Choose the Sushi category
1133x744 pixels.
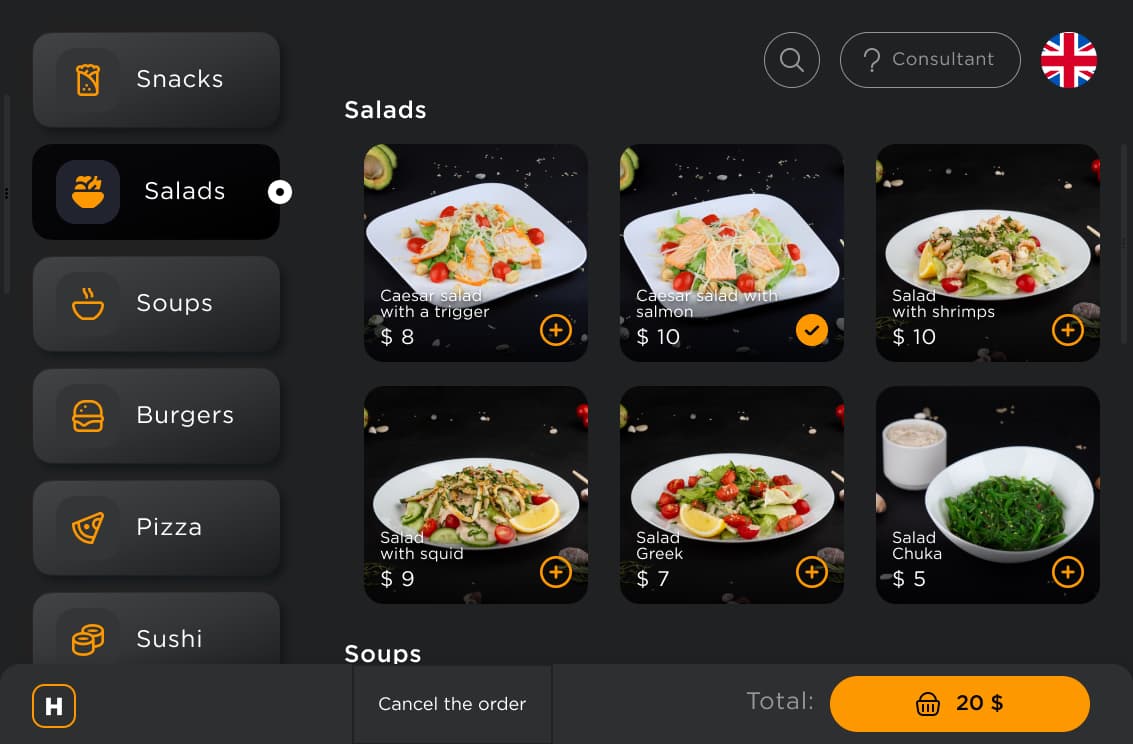click(156, 628)
